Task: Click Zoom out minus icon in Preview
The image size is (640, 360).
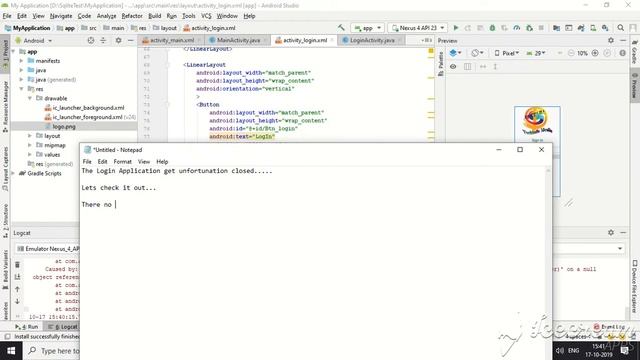Action: tap(571, 53)
